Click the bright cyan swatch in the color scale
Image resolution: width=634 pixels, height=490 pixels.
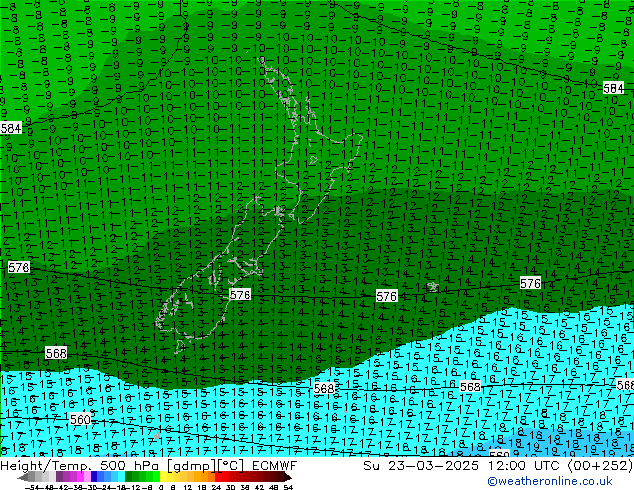point(121,477)
